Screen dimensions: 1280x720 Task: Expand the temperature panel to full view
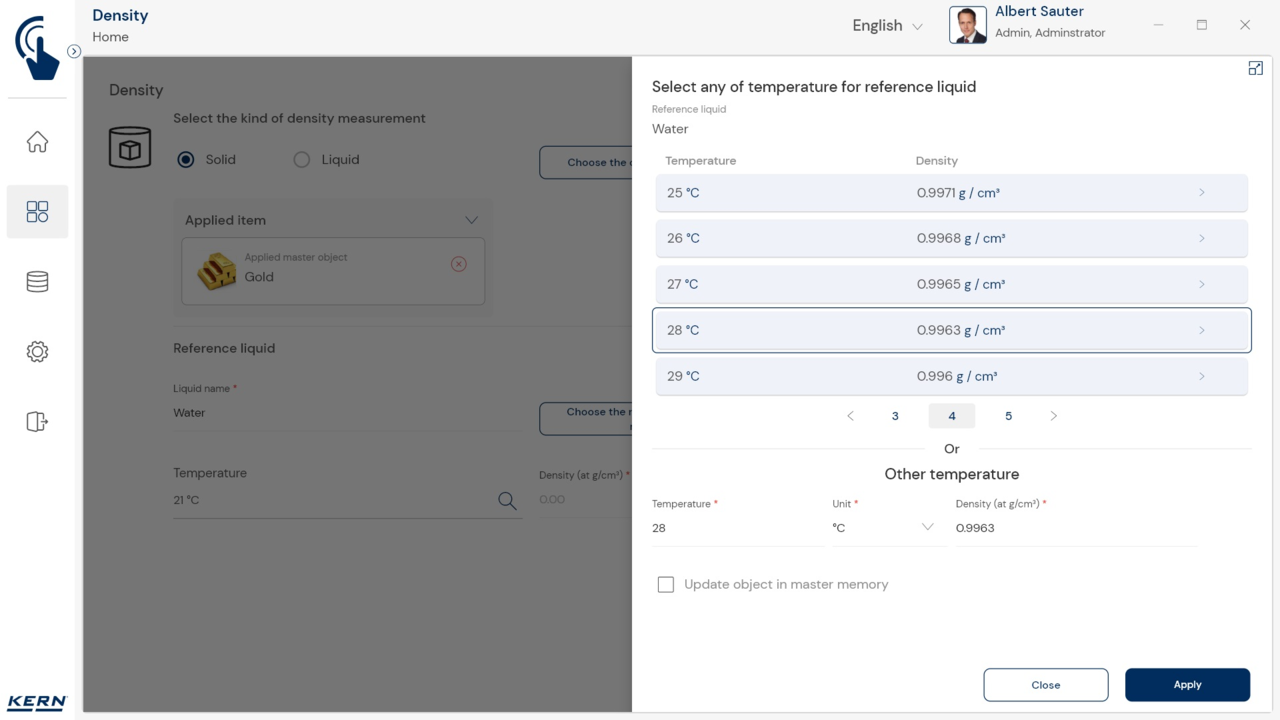pos(1255,68)
